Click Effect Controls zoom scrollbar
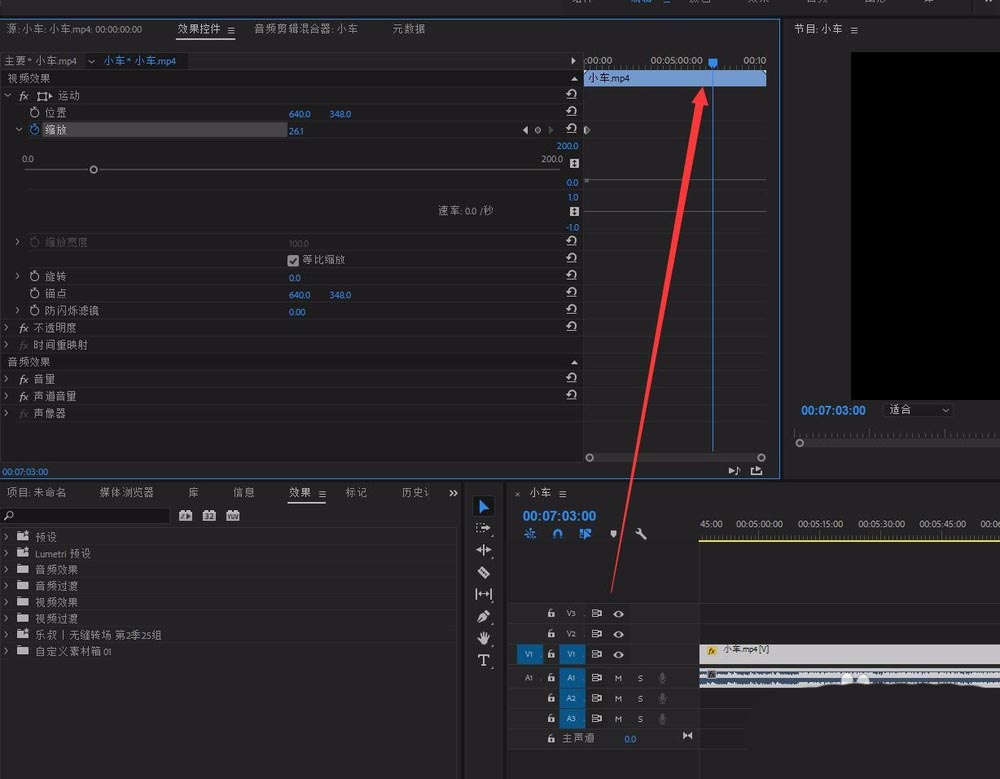Image resolution: width=1000 pixels, height=779 pixels. [675, 457]
